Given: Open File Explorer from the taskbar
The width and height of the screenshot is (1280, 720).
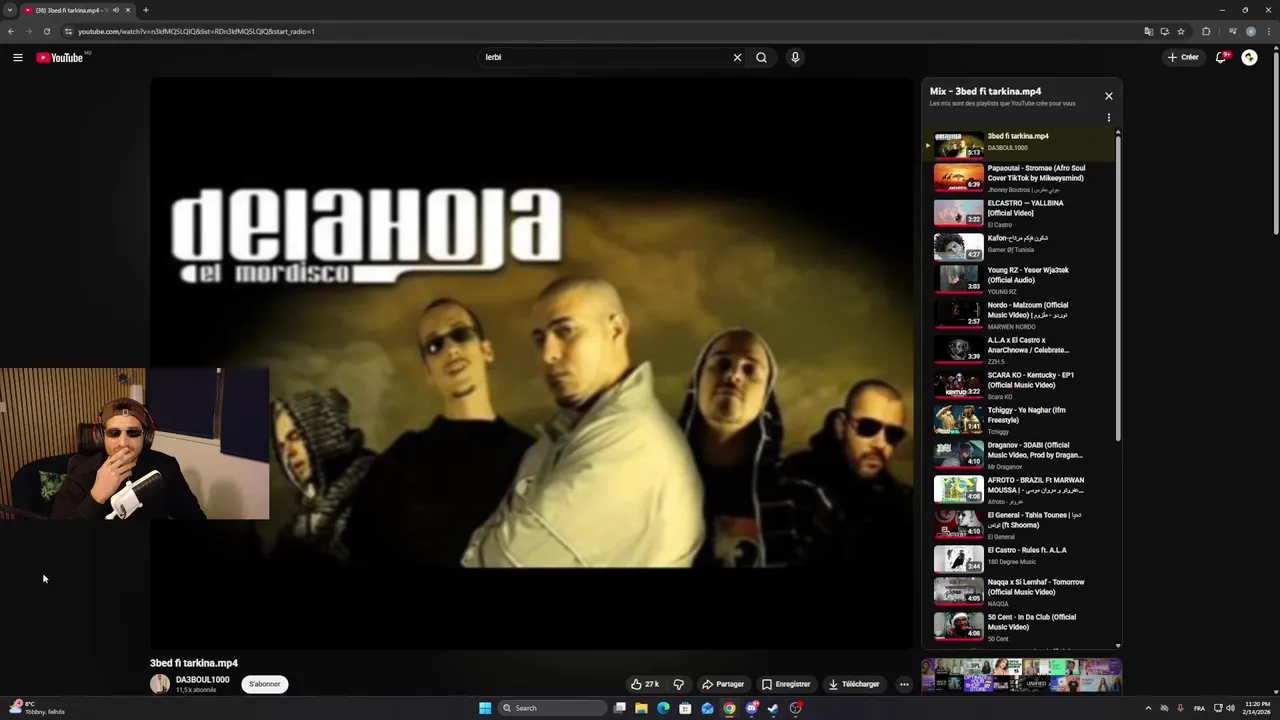Looking at the screenshot, I should (641, 708).
